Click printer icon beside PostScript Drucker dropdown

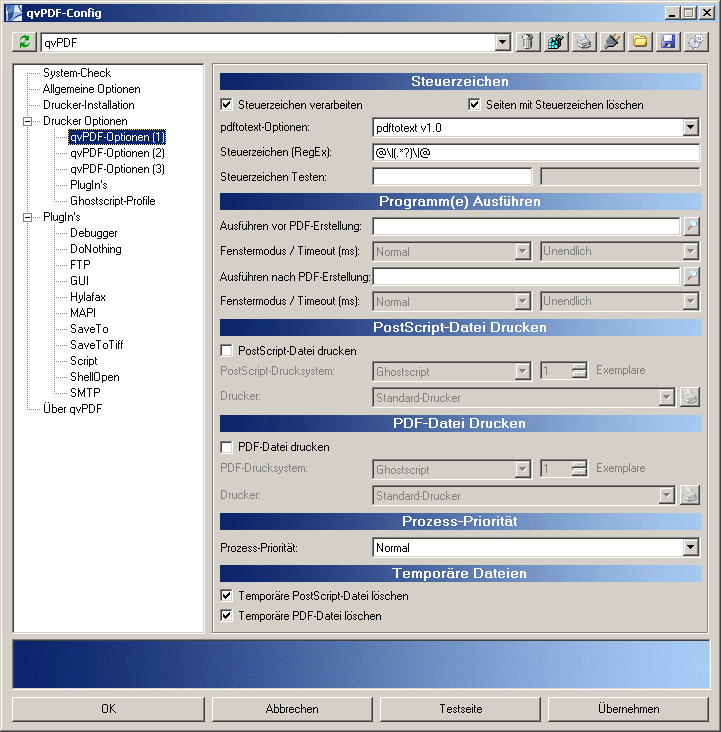[690, 397]
